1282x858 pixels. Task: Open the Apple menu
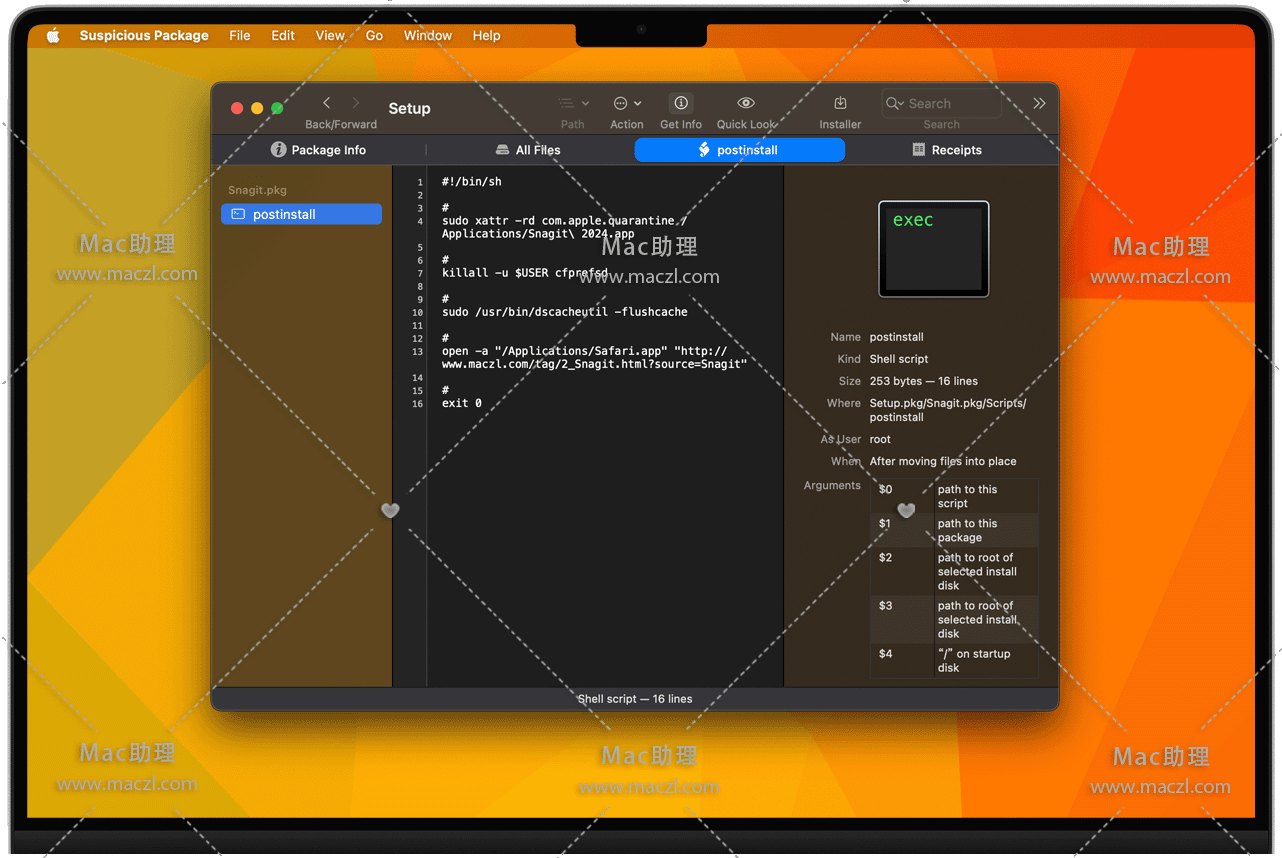[53, 35]
